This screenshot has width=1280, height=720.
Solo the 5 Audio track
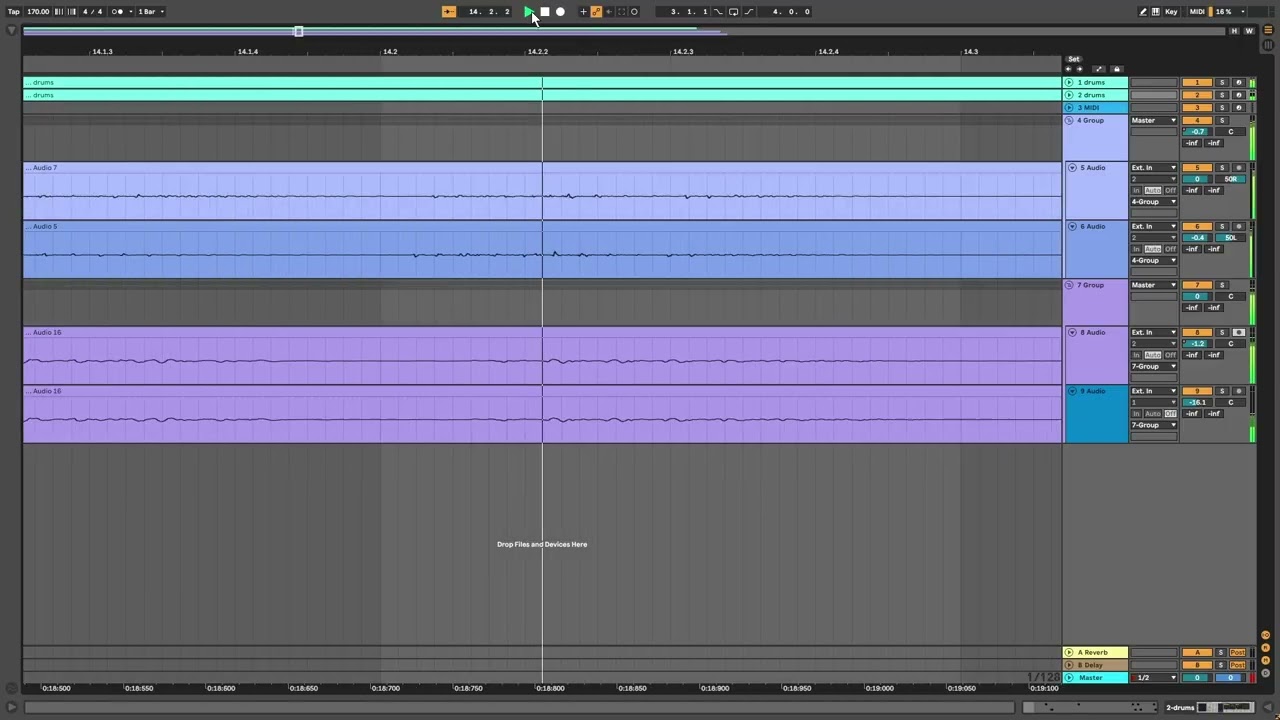[1222, 168]
